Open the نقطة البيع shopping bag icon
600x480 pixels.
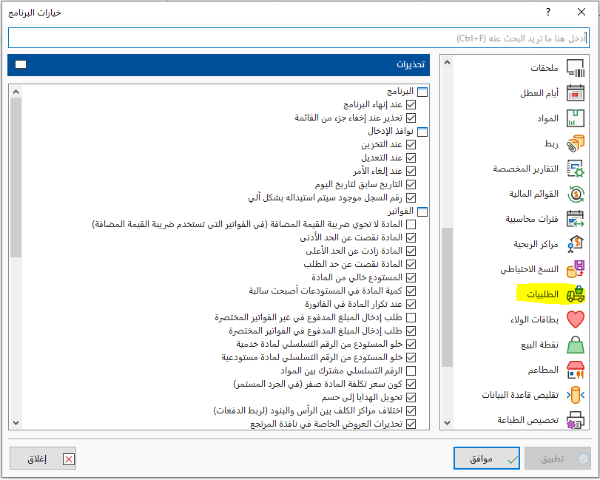coord(576,345)
